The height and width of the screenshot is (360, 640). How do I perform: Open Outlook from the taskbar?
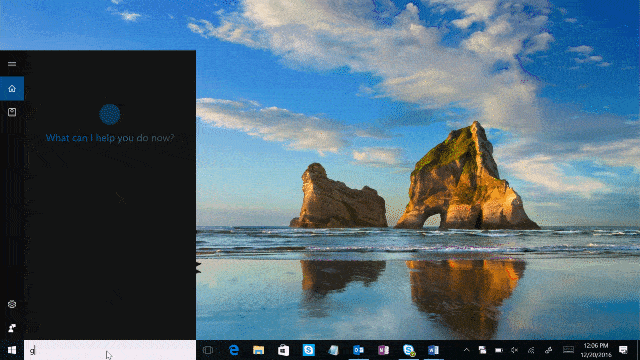[358, 350]
